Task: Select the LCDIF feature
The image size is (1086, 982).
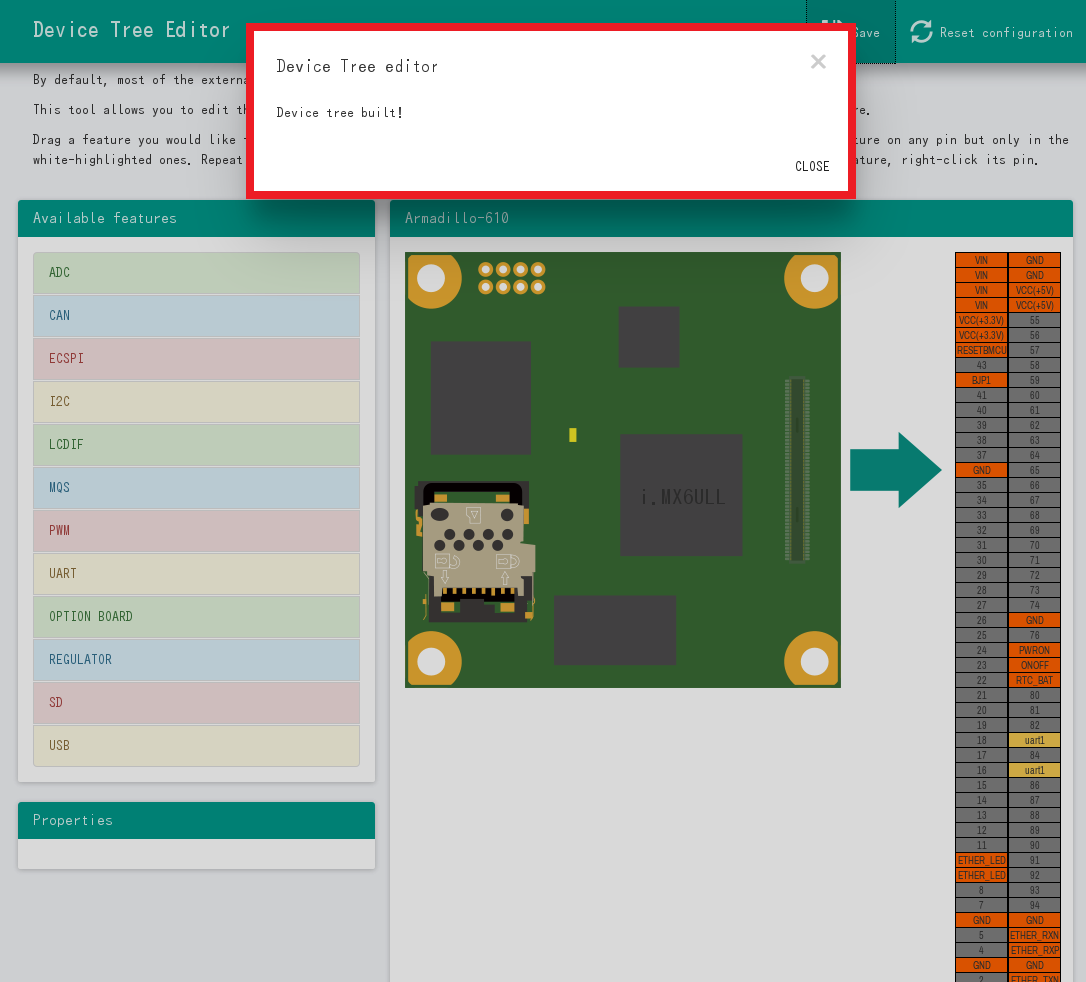Action: click(196, 445)
